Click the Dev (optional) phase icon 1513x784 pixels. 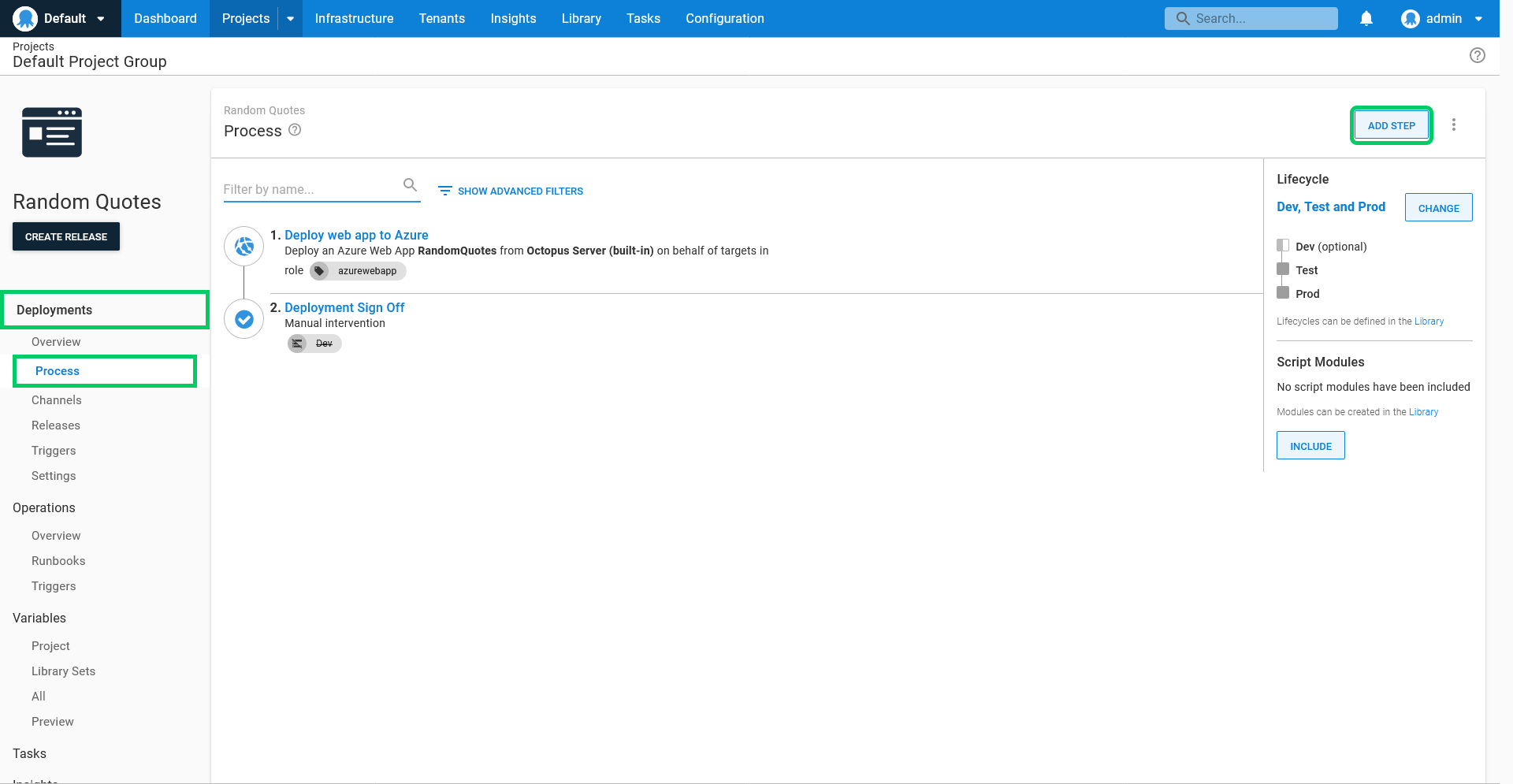pos(1283,246)
